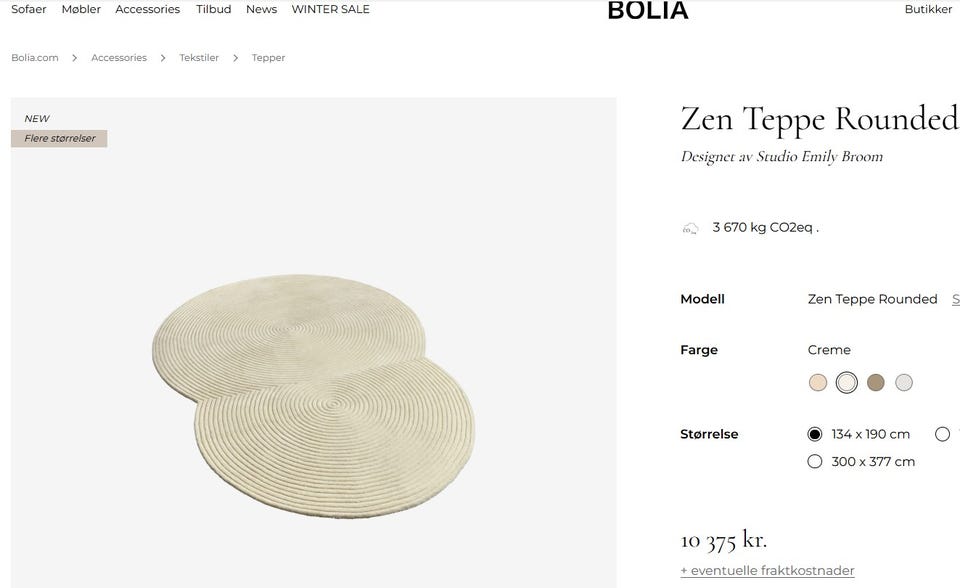Click chevron between Bolia.com and Accessories
This screenshot has width=960, height=588.
pyautogui.click(x=74, y=58)
